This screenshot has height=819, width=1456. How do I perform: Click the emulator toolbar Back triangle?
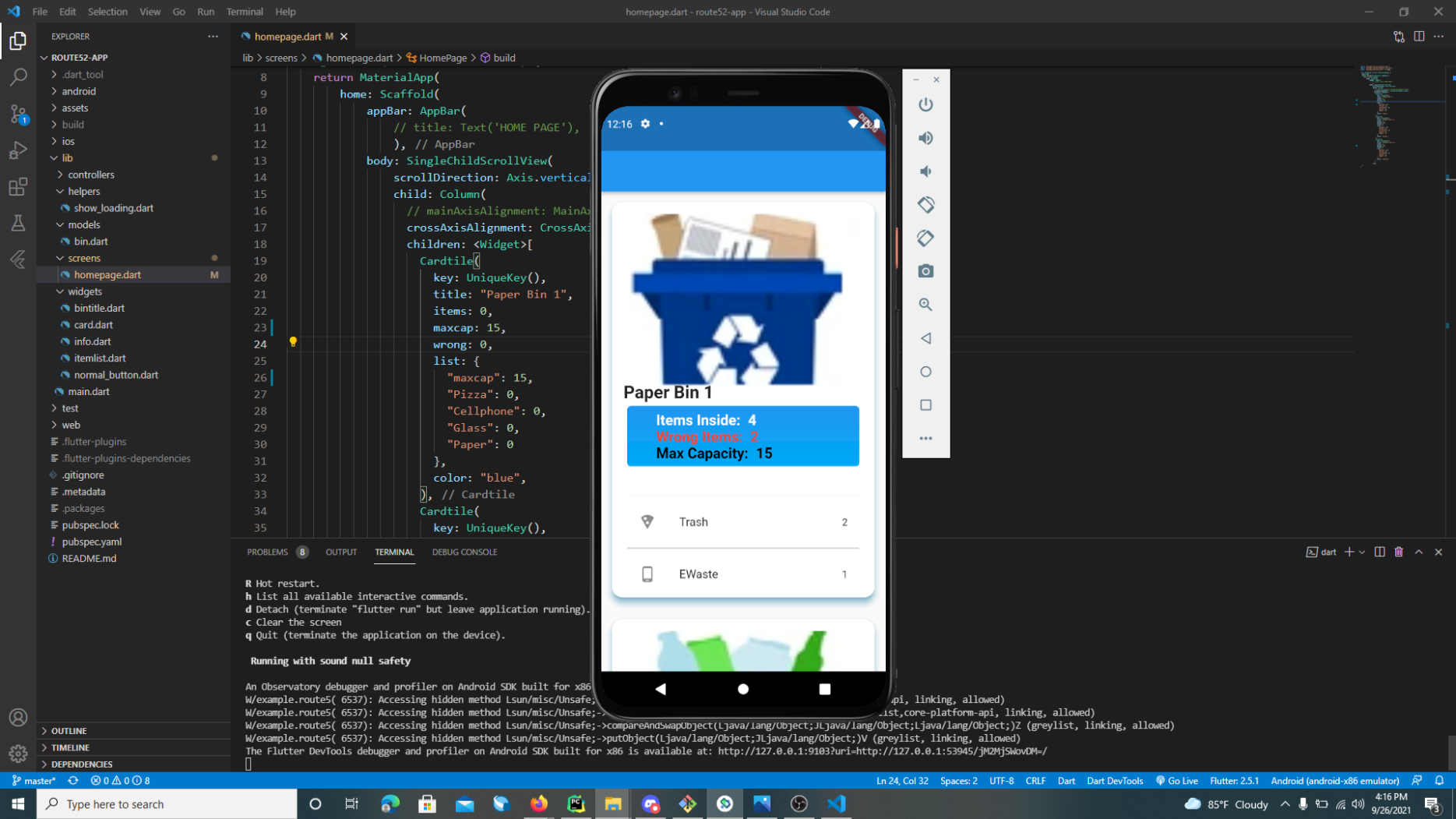925,338
